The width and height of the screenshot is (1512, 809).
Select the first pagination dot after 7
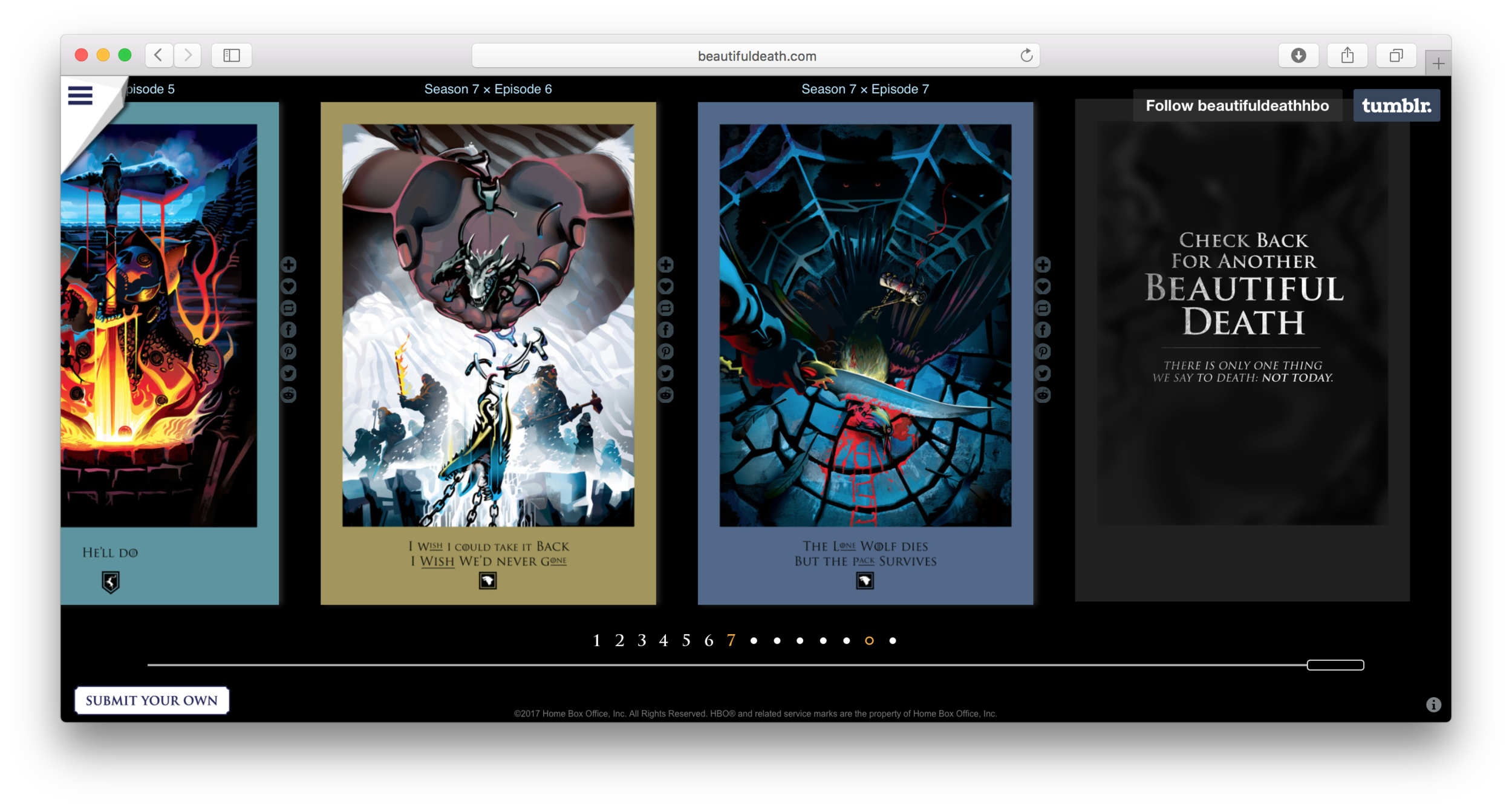tap(754, 641)
